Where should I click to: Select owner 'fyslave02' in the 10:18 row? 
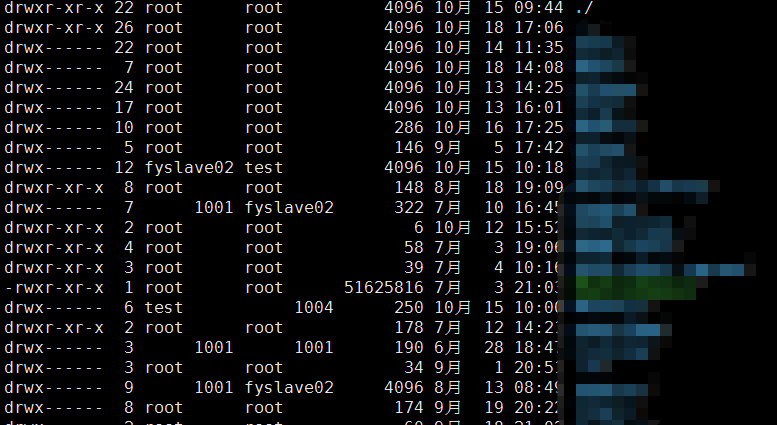pyautogui.click(x=189, y=167)
